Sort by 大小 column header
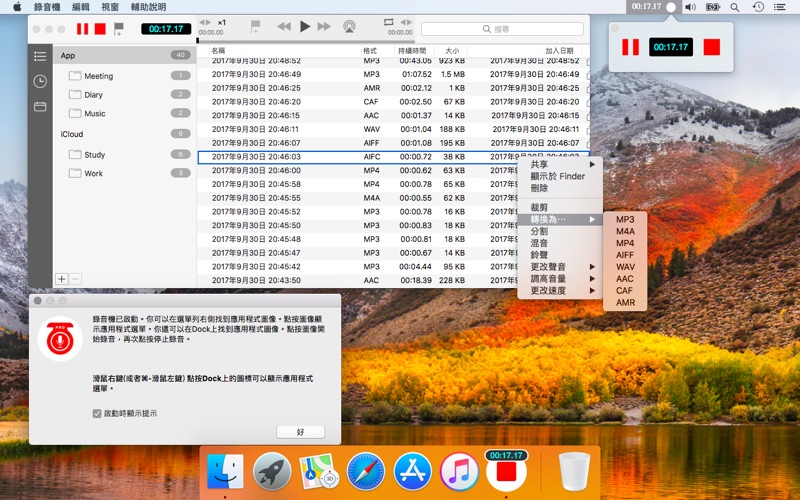The height and width of the screenshot is (500, 800). click(451, 51)
